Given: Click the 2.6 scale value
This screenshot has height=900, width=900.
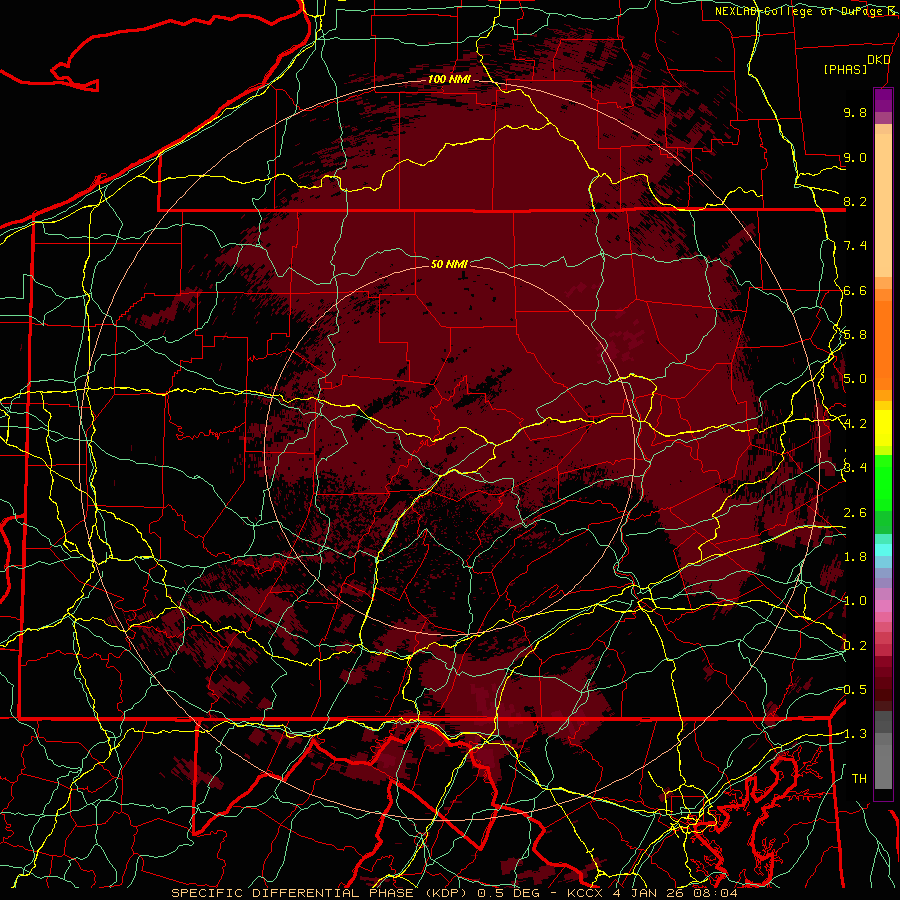Looking at the screenshot, I should (x=855, y=512).
